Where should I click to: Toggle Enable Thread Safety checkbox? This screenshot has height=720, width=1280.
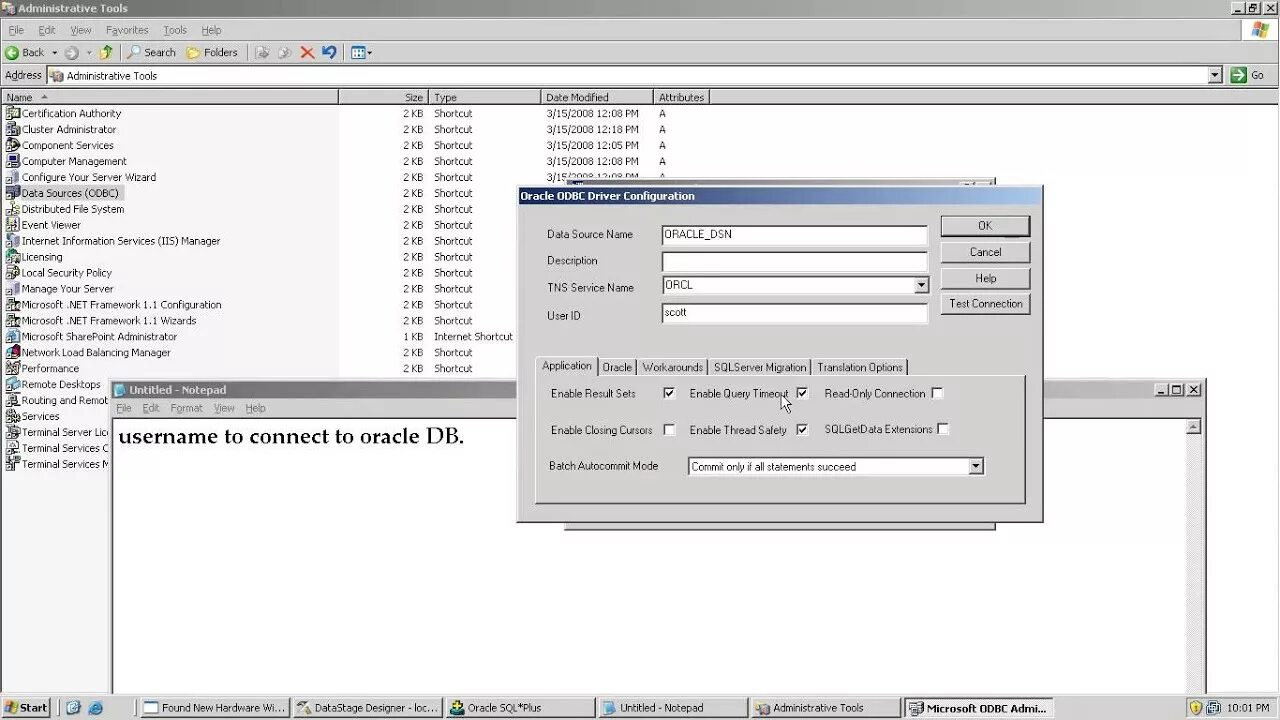802,430
